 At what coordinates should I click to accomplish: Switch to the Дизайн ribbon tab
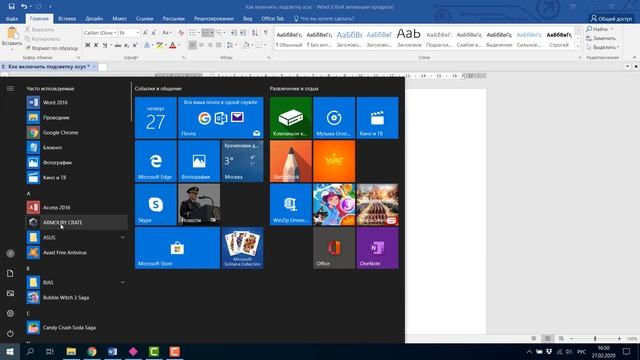point(94,18)
